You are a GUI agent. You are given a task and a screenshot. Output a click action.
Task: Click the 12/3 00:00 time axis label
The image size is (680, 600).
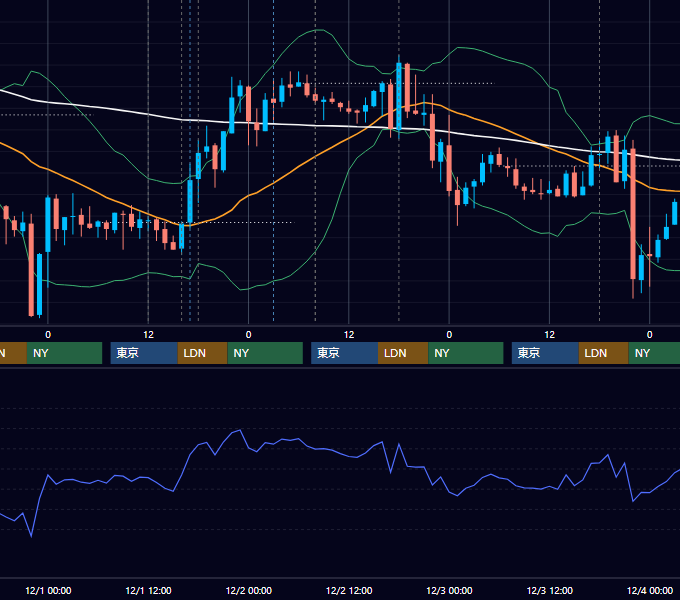click(x=449, y=590)
